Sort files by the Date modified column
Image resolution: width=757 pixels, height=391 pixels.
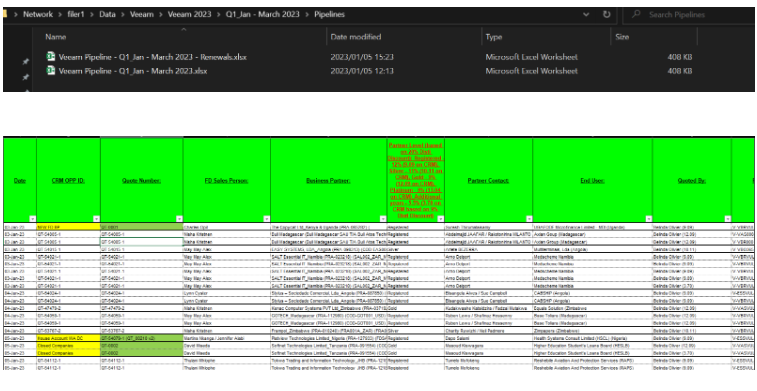356,37
